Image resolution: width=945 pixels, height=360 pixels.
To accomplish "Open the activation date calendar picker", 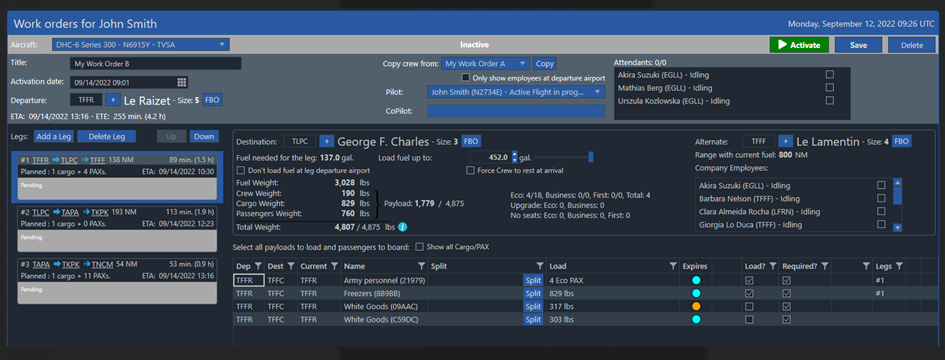I will pos(182,82).
